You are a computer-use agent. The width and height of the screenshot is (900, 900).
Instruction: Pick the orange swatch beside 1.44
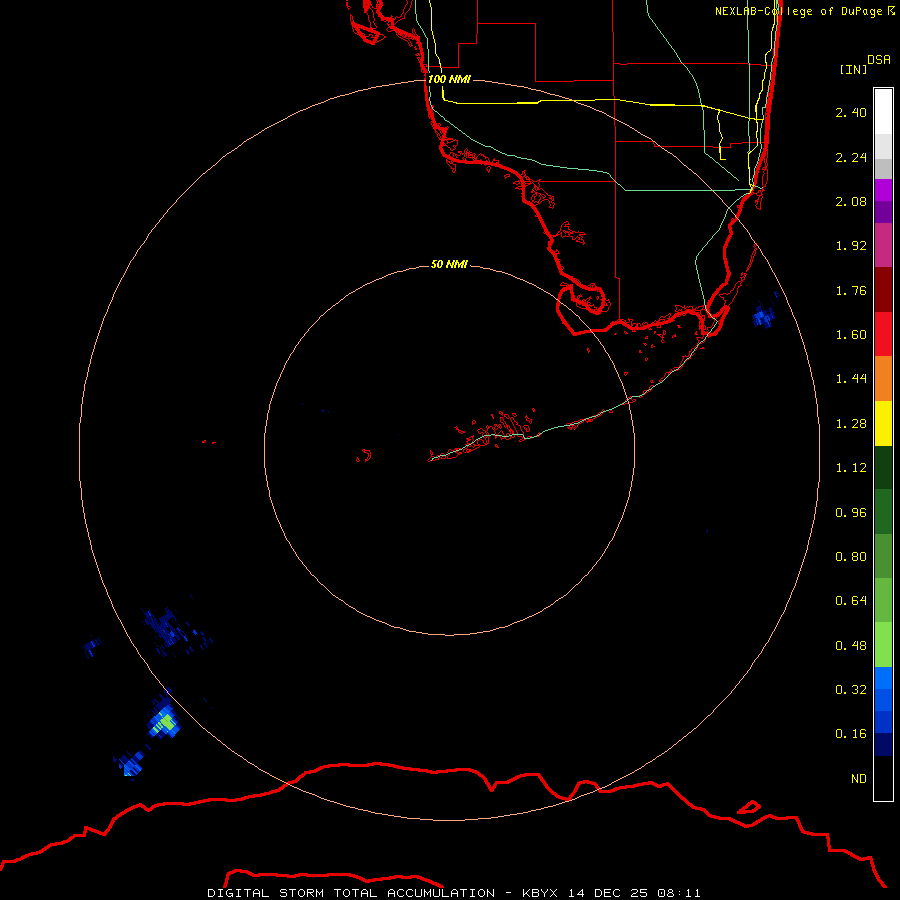[883, 379]
